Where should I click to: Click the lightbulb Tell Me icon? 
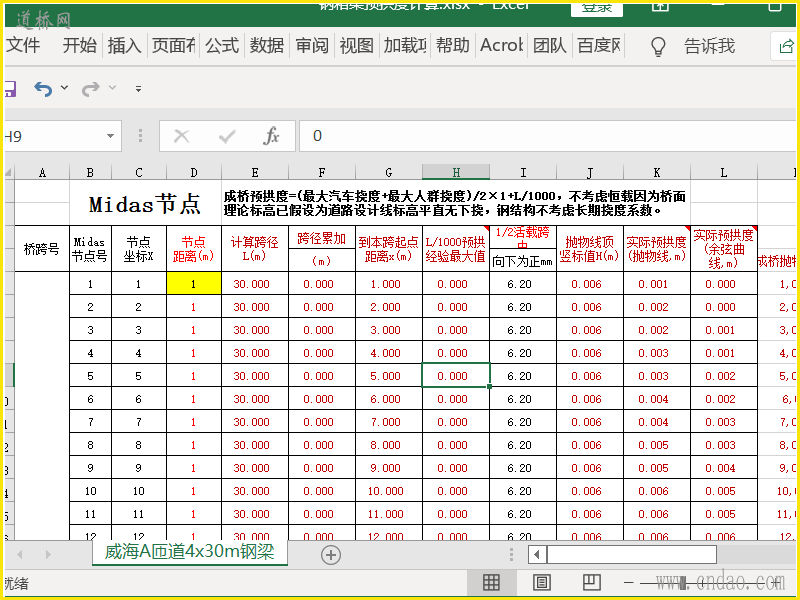658,46
